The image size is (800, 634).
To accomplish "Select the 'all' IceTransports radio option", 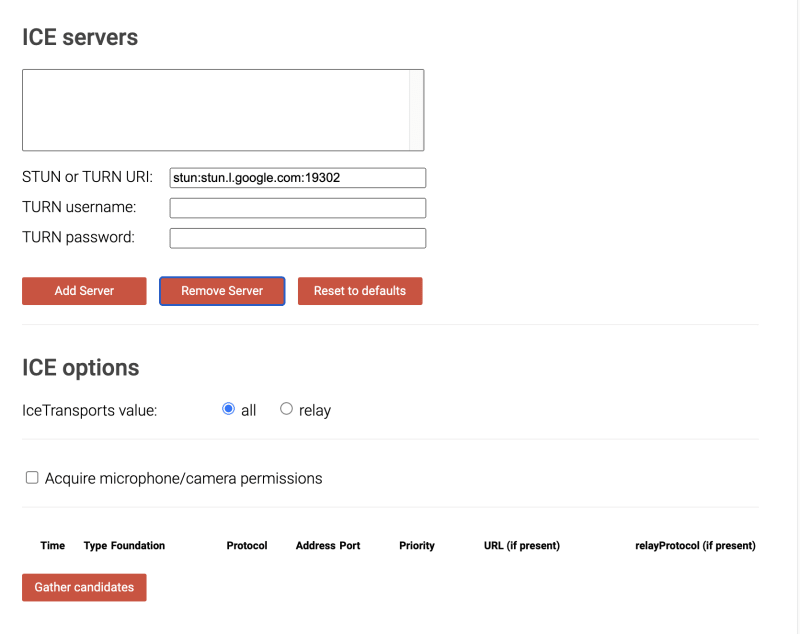I will (x=229, y=409).
